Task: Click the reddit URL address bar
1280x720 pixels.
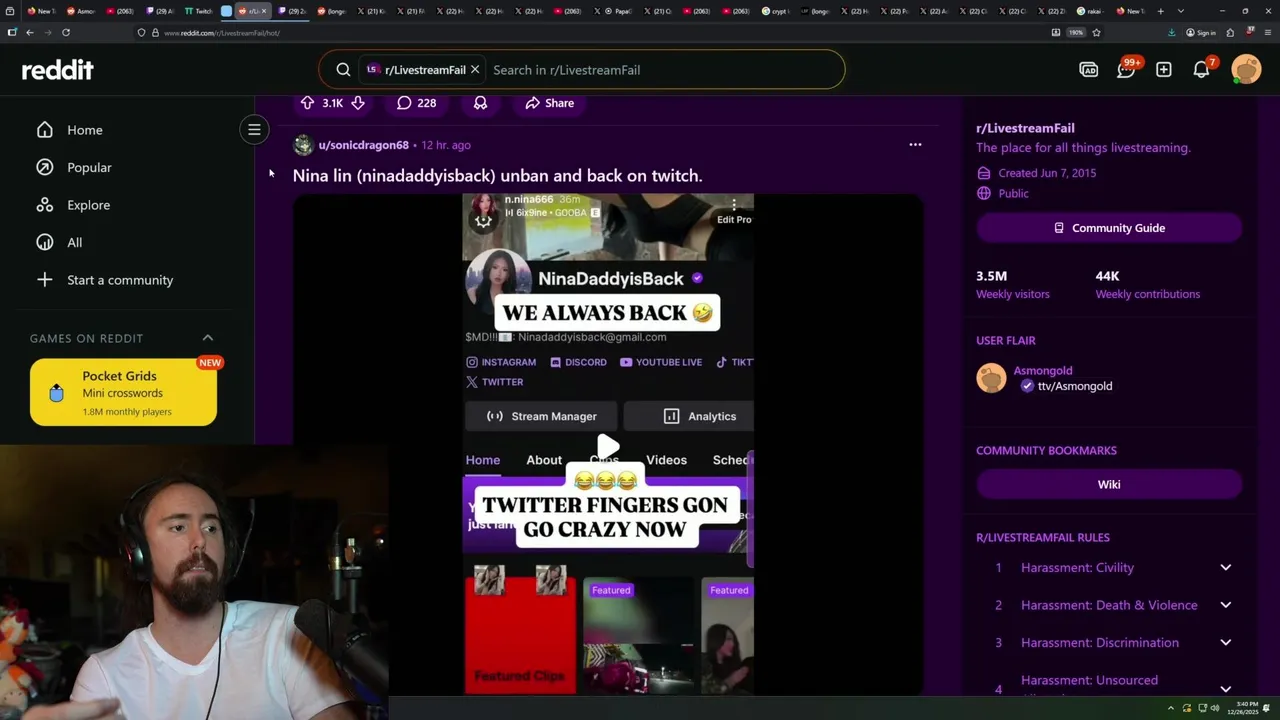Action: 590,32
